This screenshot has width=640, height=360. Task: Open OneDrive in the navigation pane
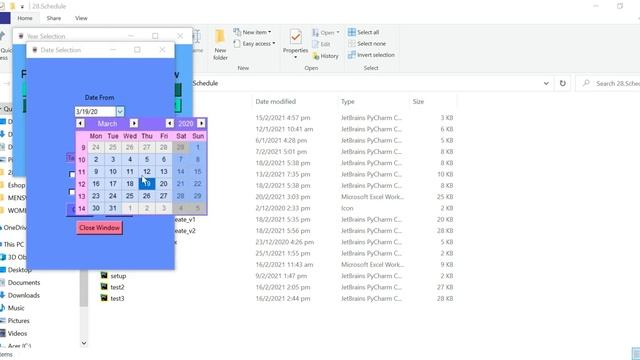14,227
